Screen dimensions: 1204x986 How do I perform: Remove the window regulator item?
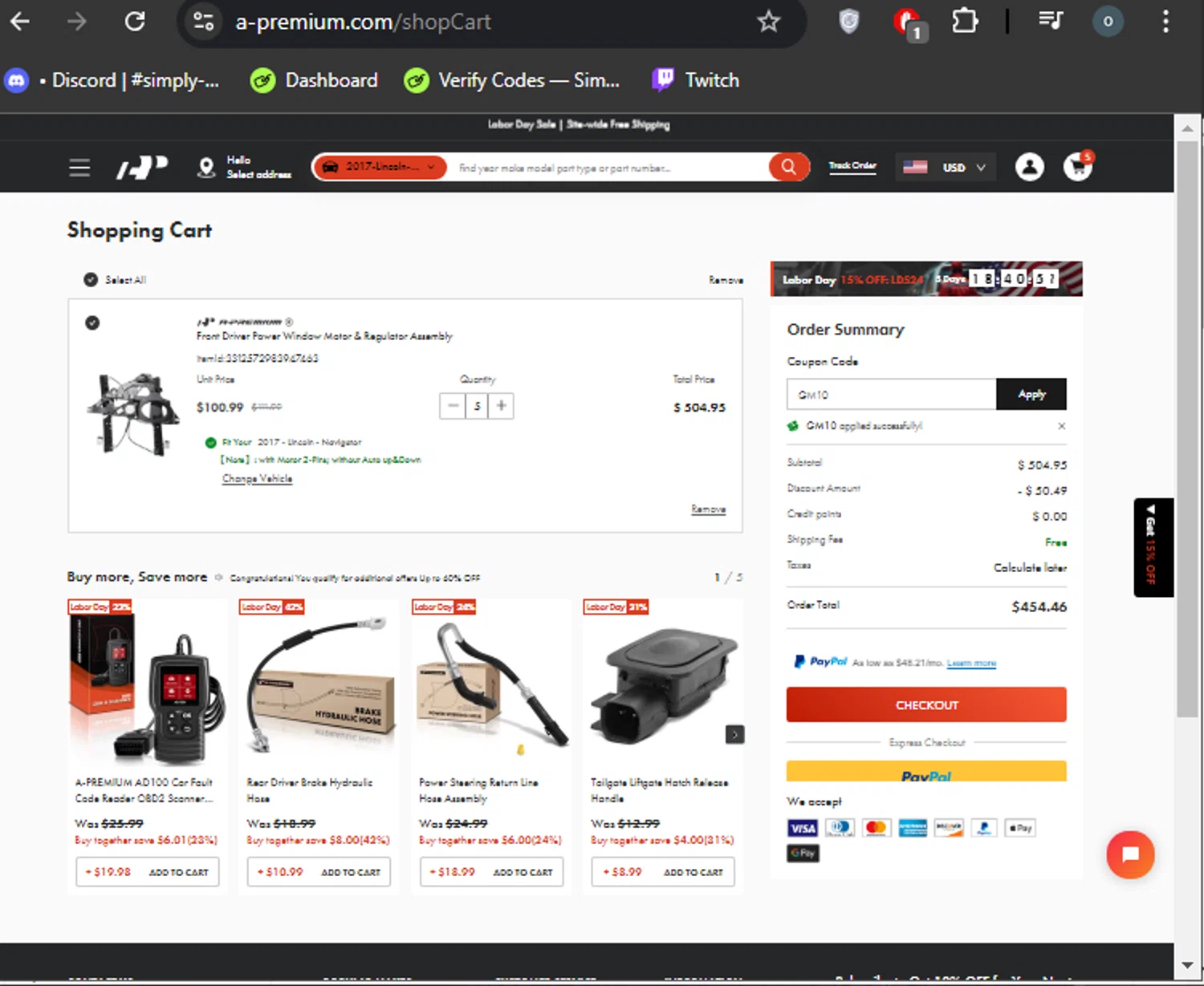(708, 509)
